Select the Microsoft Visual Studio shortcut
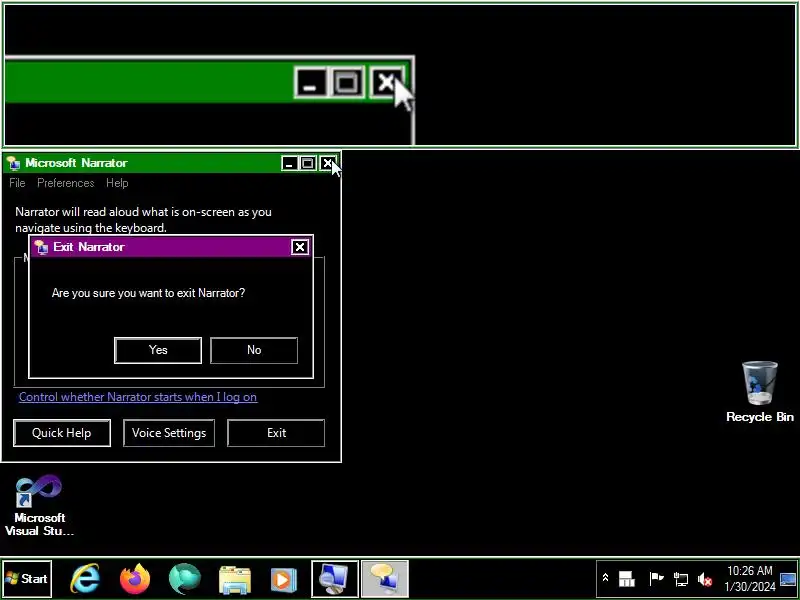This screenshot has width=800, height=600. (x=39, y=506)
